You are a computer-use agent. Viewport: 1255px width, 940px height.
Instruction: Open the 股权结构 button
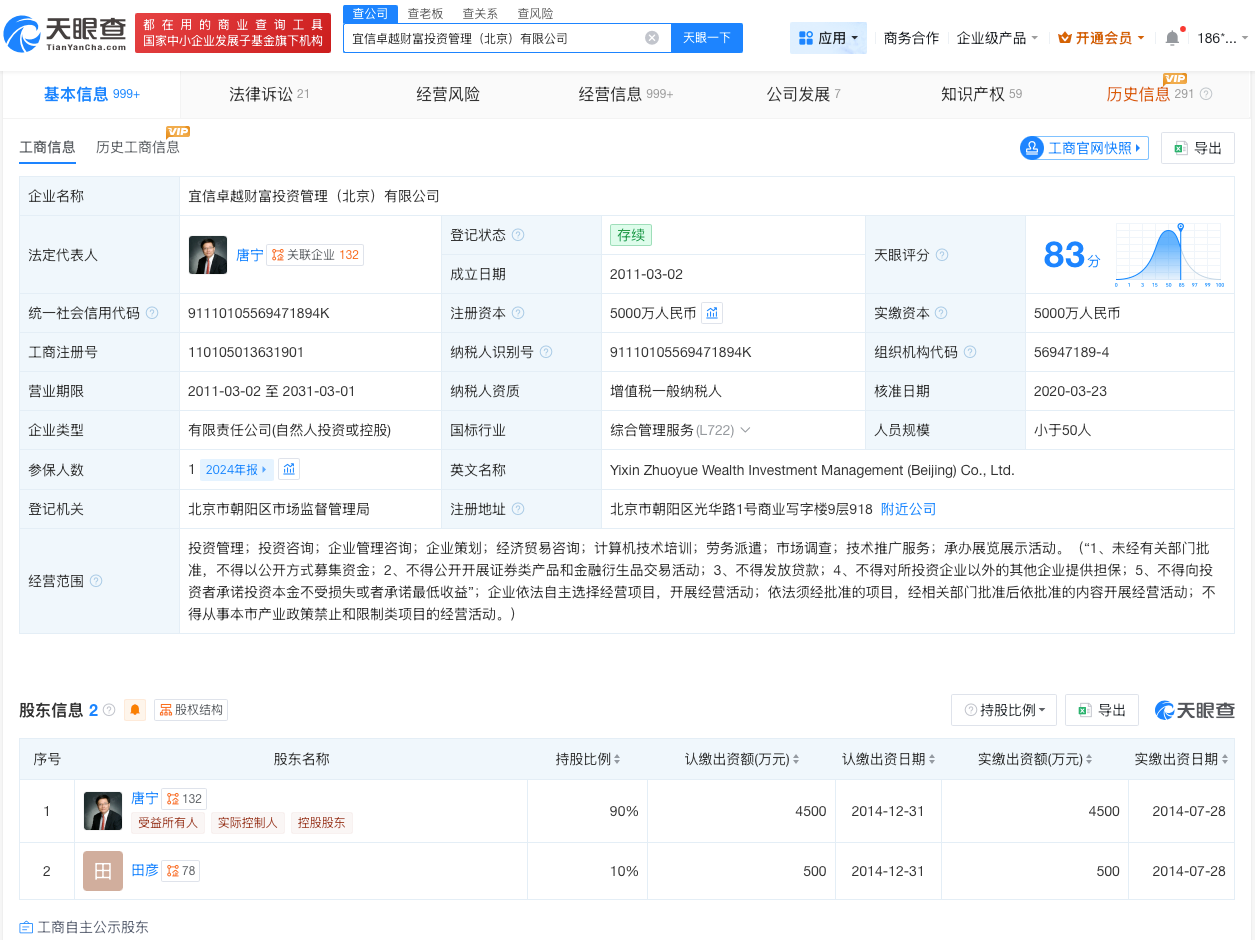point(191,710)
